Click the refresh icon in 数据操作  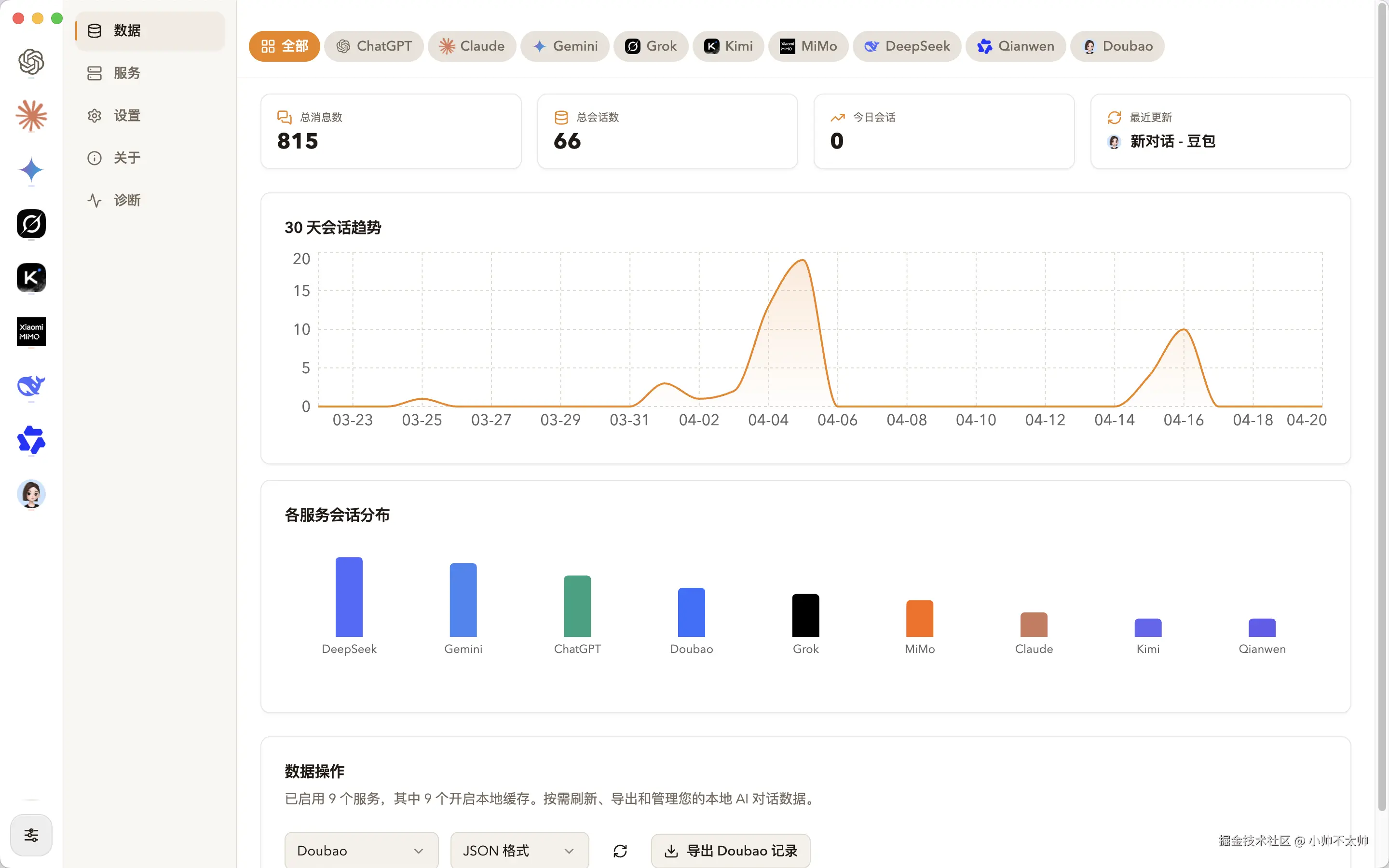pos(620,851)
